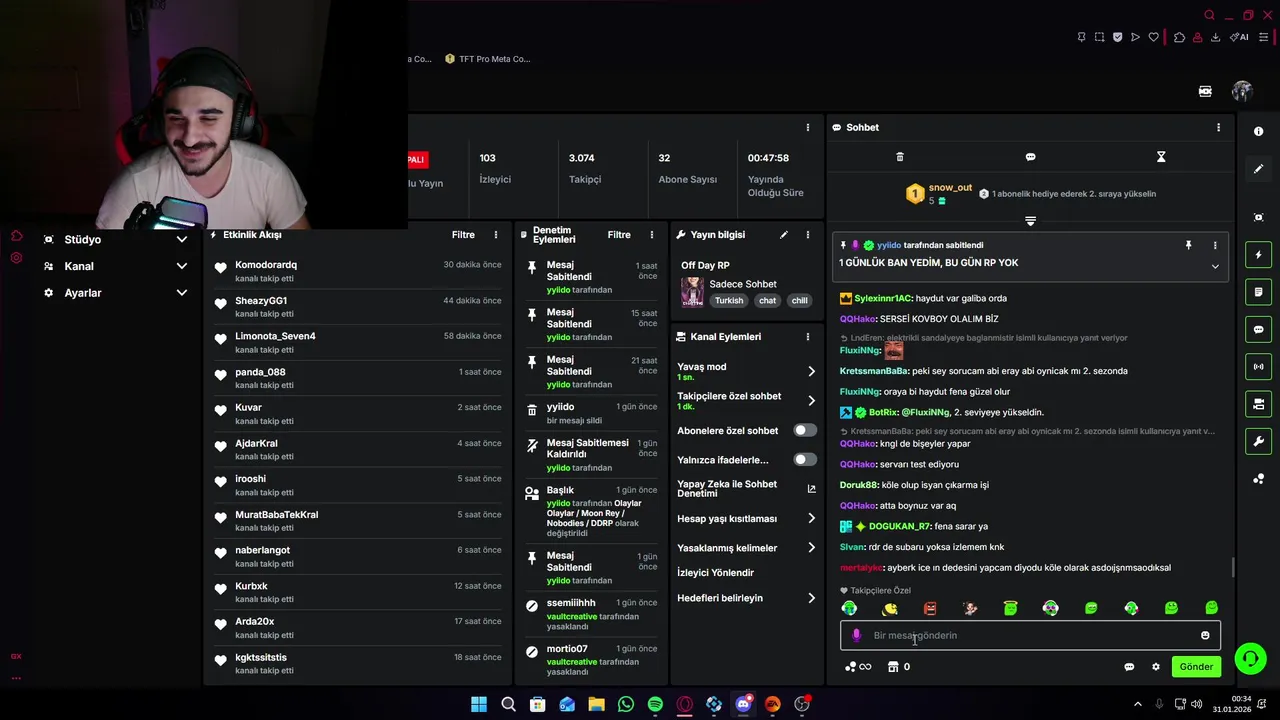Click the trash icon in Sohbet panel
1280x720 pixels.
pos(899,157)
